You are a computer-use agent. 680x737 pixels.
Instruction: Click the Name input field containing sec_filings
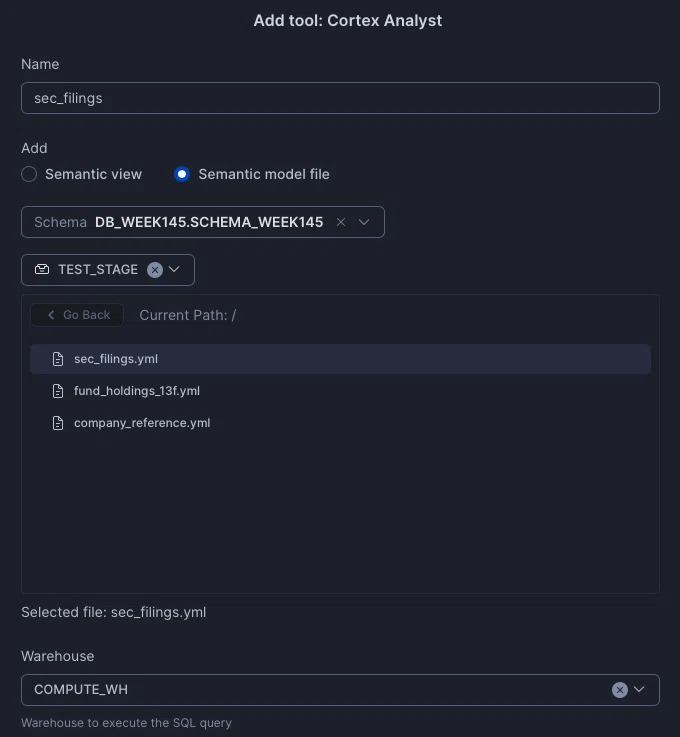coord(340,98)
